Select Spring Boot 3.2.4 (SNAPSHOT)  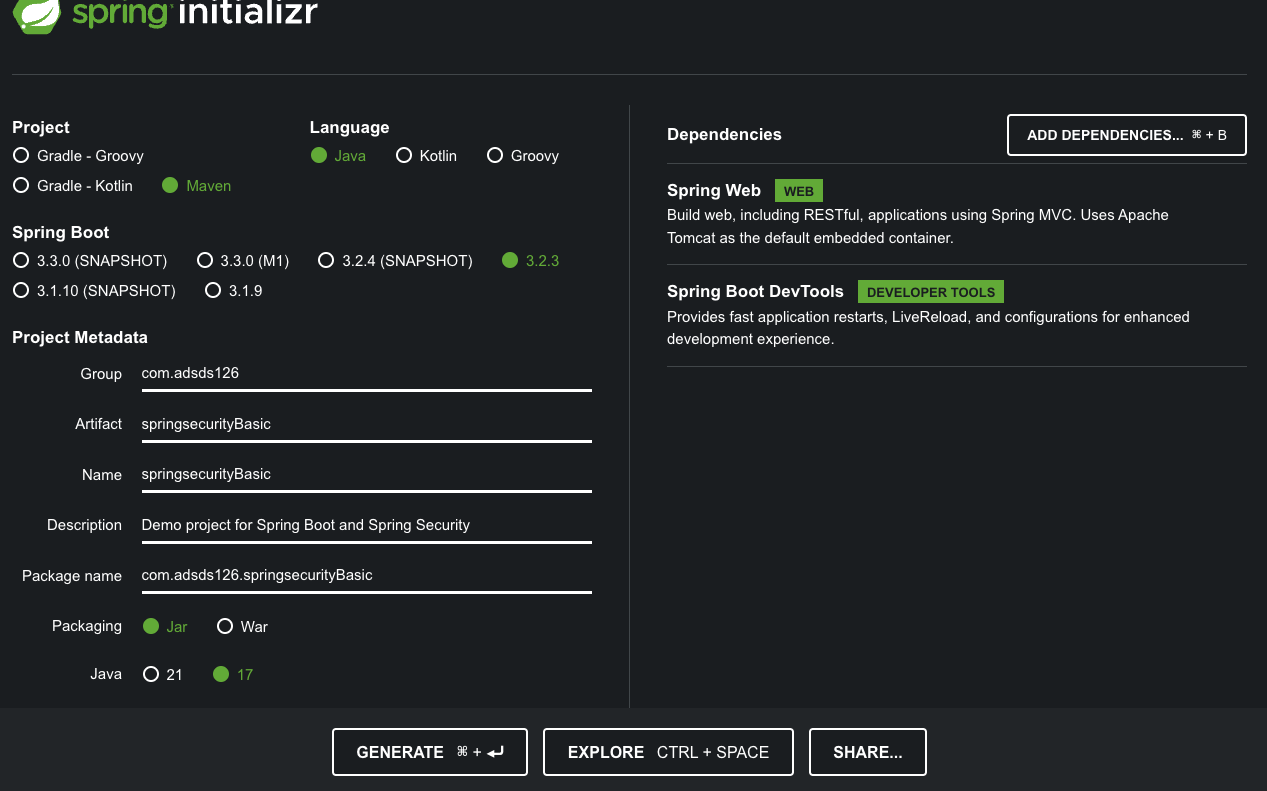coord(395,261)
